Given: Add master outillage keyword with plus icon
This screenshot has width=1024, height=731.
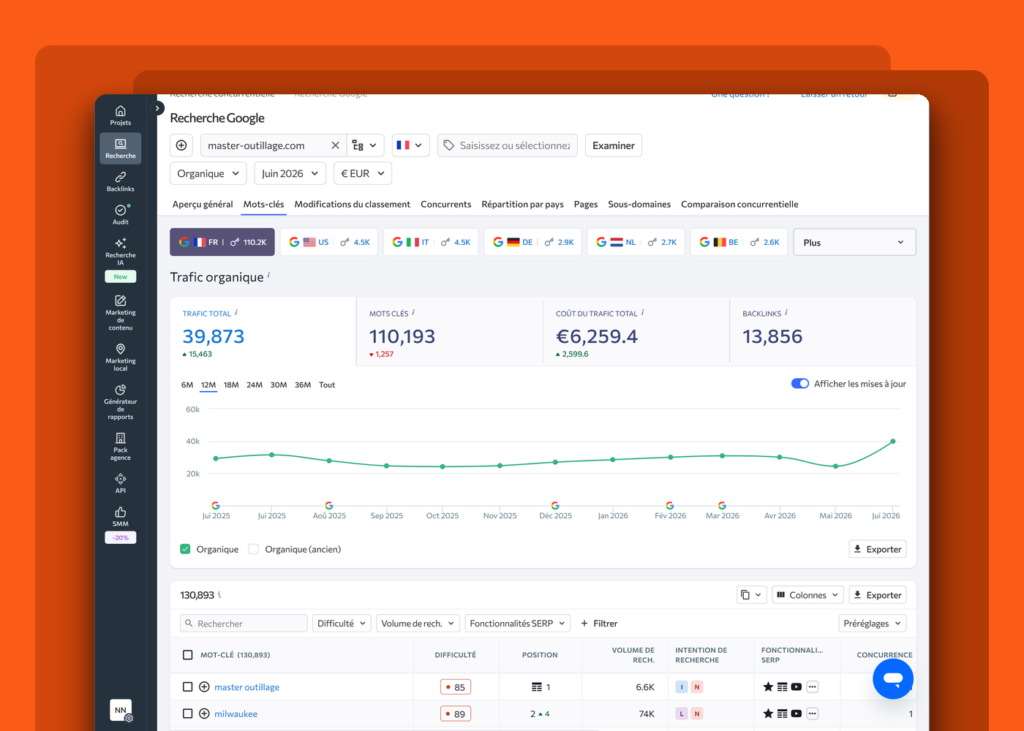Looking at the screenshot, I should pyautogui.click(x=204, y=687).
